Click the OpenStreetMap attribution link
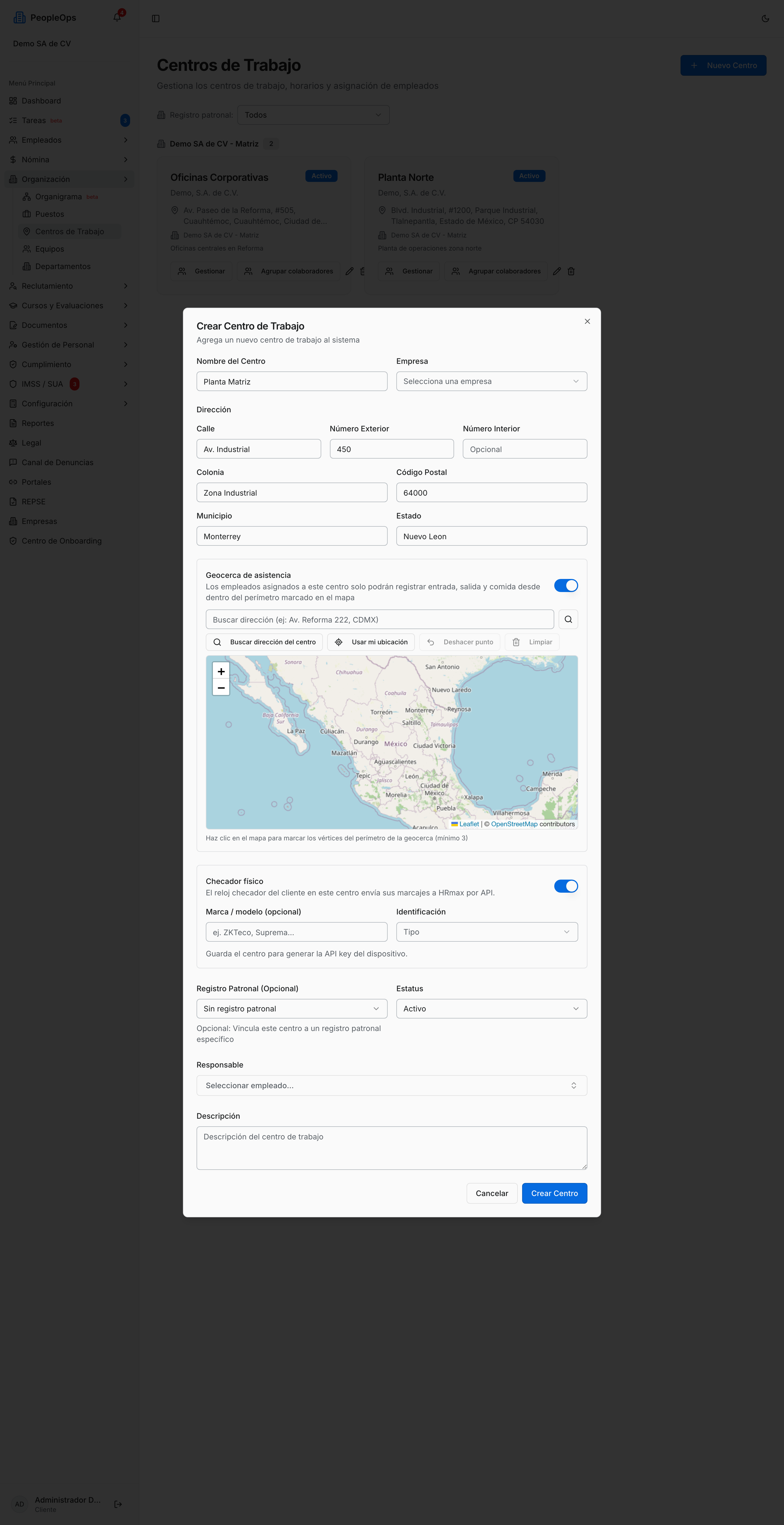Screen dimensions: 784x1525 click(514, 824)
